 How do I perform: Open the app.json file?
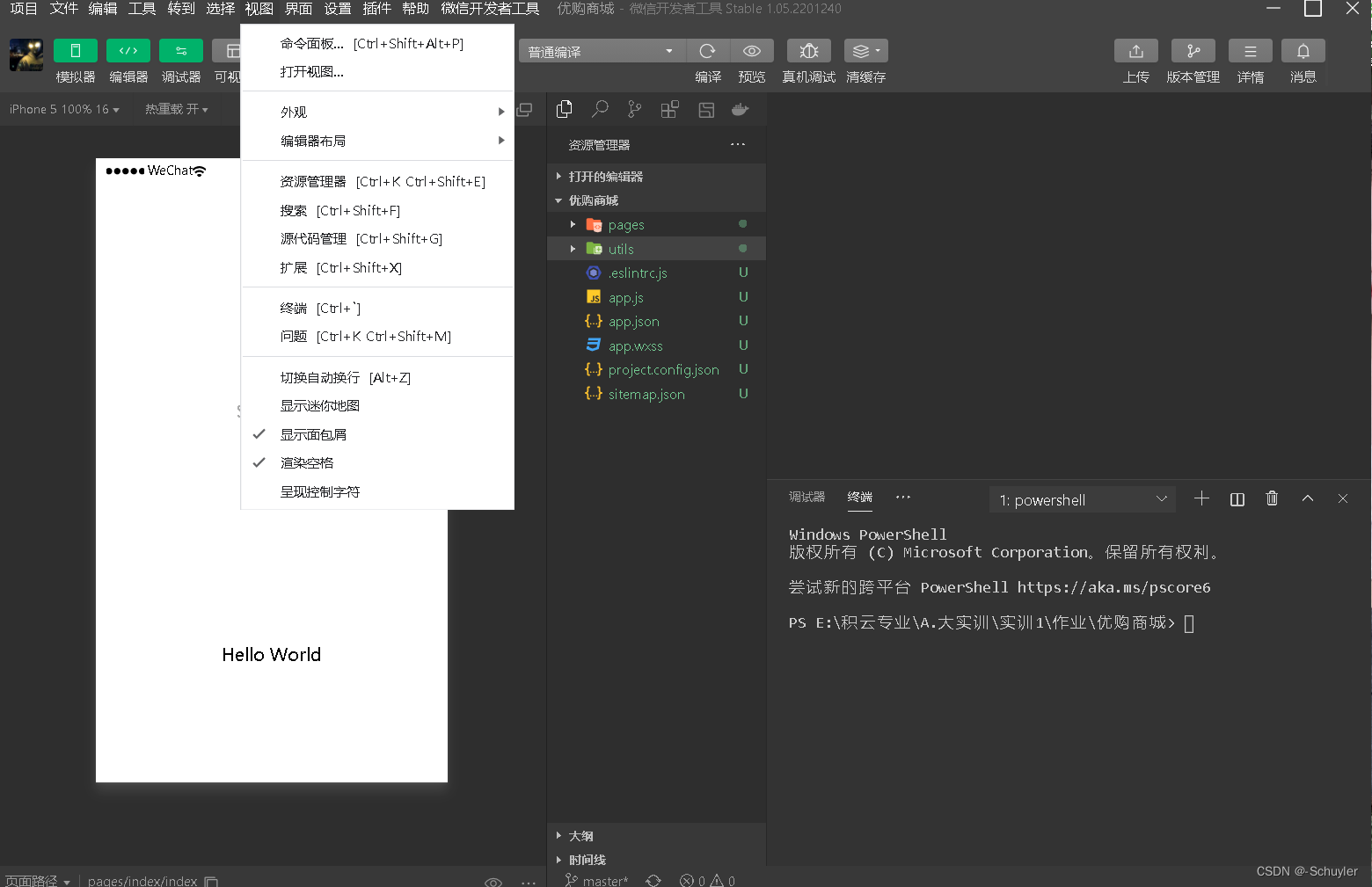pyautogui.click(x=656, y=322)
